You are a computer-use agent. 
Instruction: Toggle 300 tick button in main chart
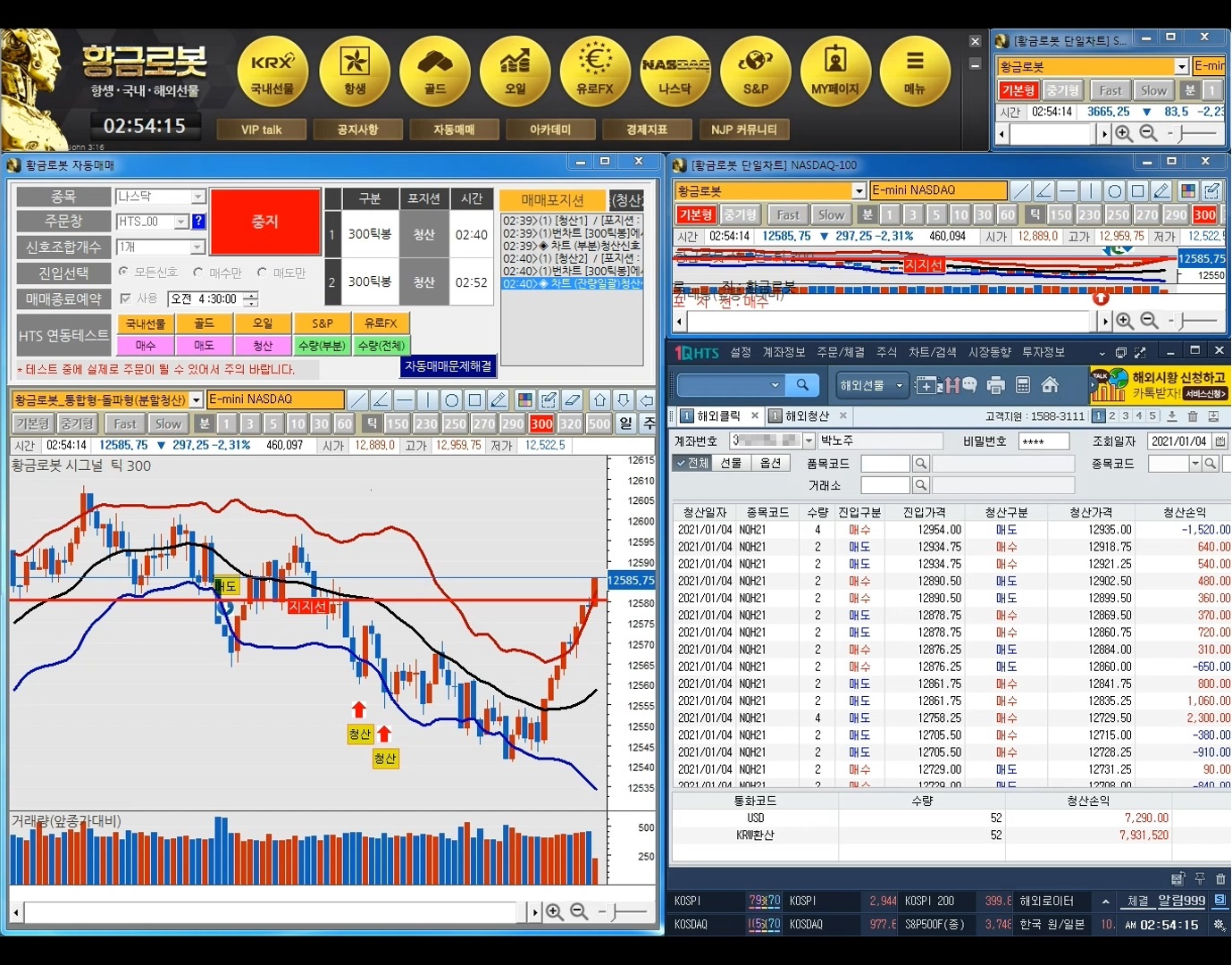point(541,424)
